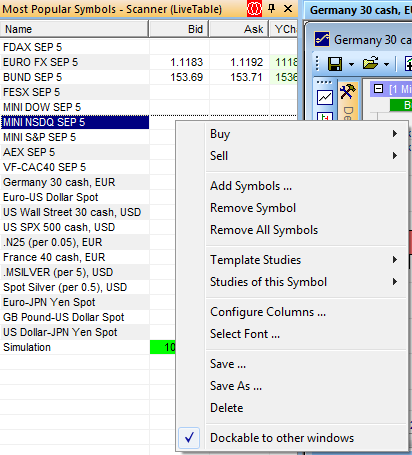412x455 pixels.
Task: Click the Bid column header
Action: point(179,29)
